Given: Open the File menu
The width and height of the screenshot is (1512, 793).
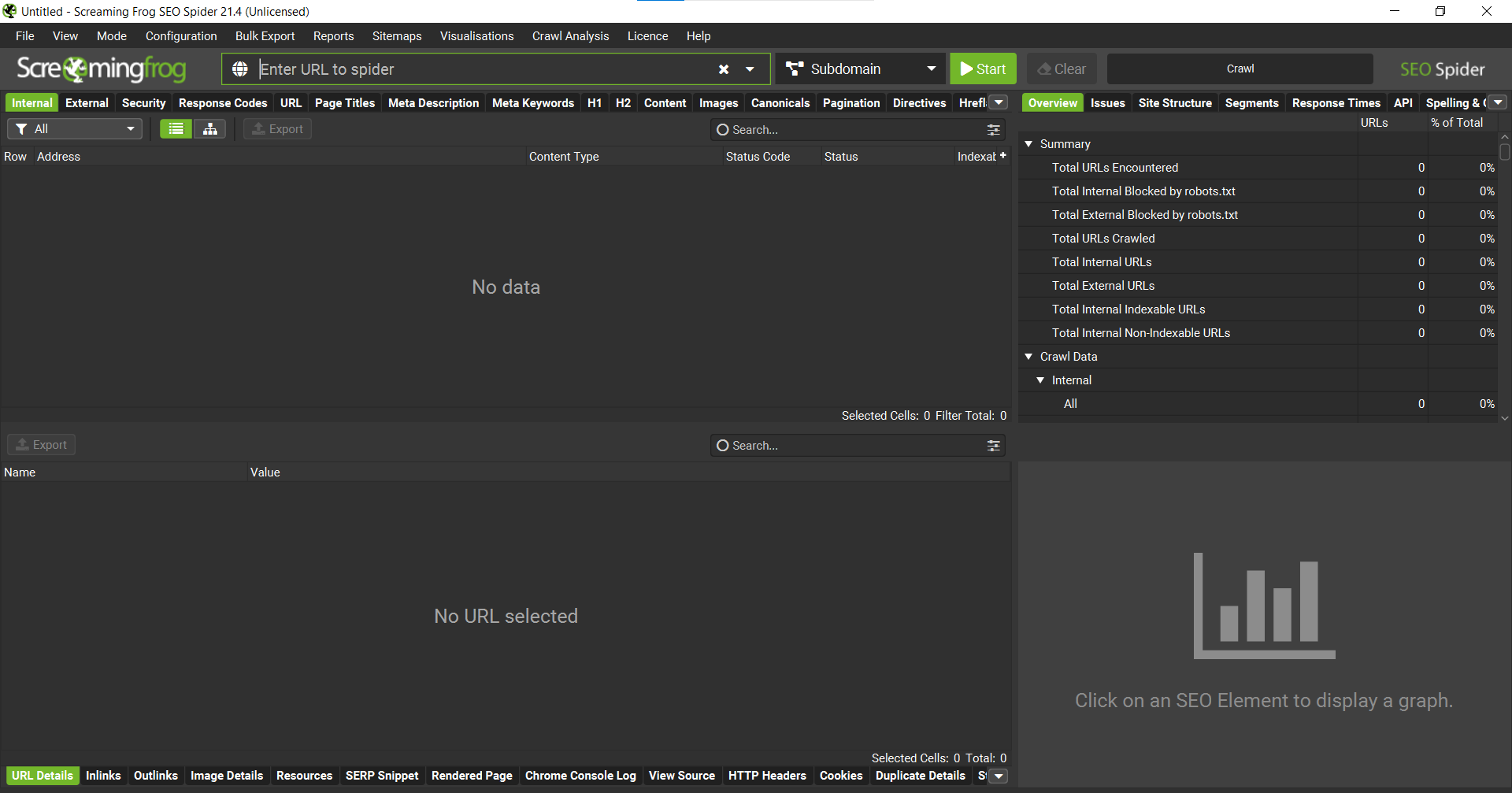Looking at the screenshot, I should pyautogui.click(x=25, y=36).
